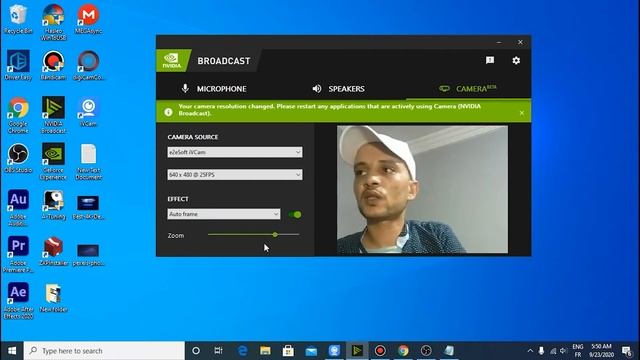Open Recycle Bin desktop icon
This screenshot has height=360, width=640.
click(18, 19)
